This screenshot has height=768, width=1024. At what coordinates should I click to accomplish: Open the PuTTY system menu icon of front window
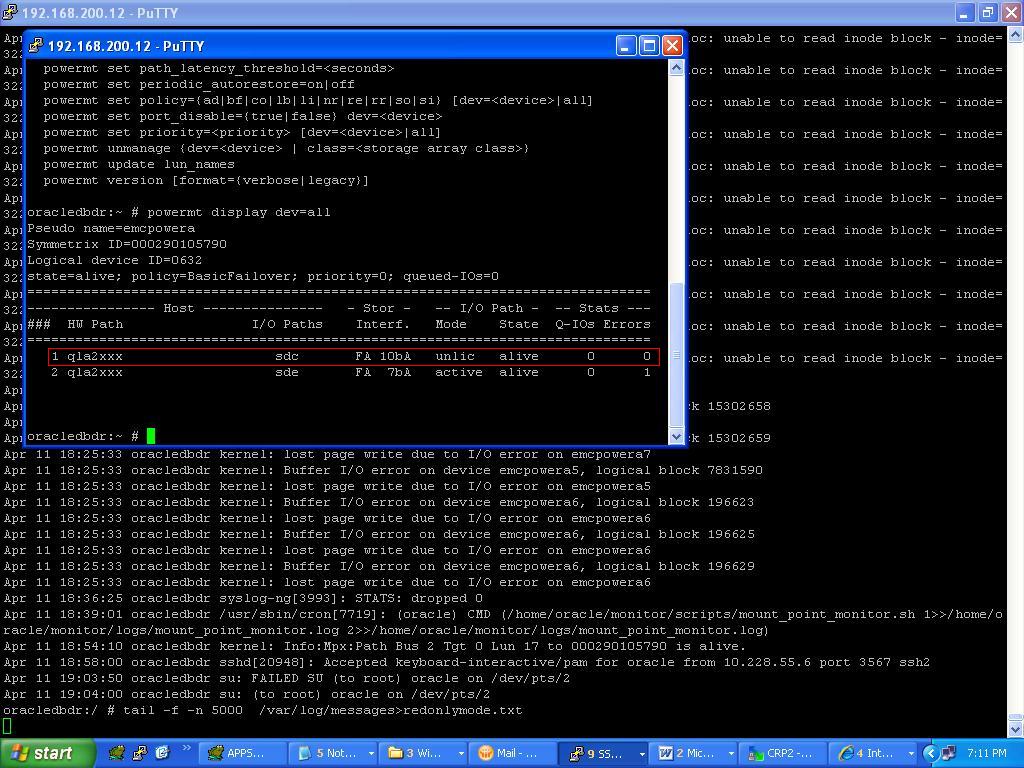tap(36, 46)
